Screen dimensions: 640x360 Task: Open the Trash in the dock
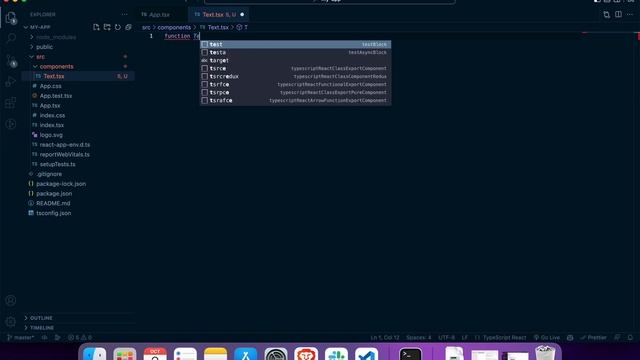[x=545, y=353]
